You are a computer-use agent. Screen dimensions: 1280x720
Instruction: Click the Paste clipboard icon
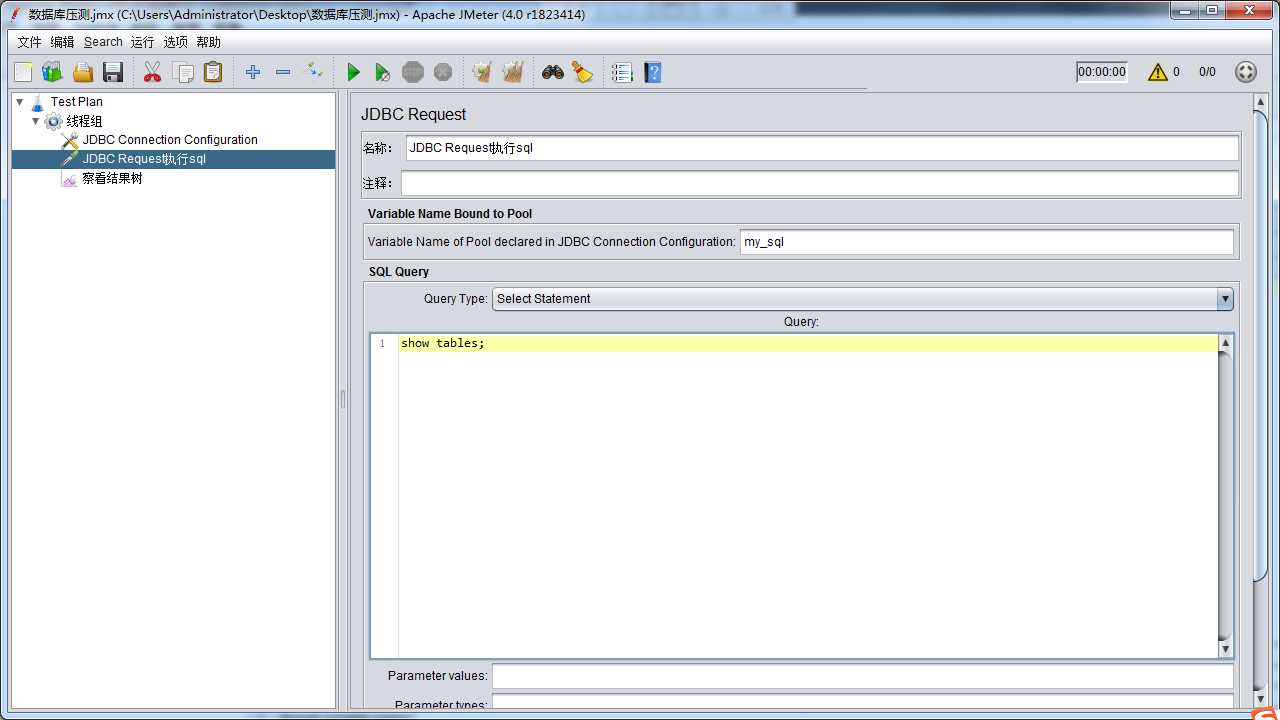point(213,72)
